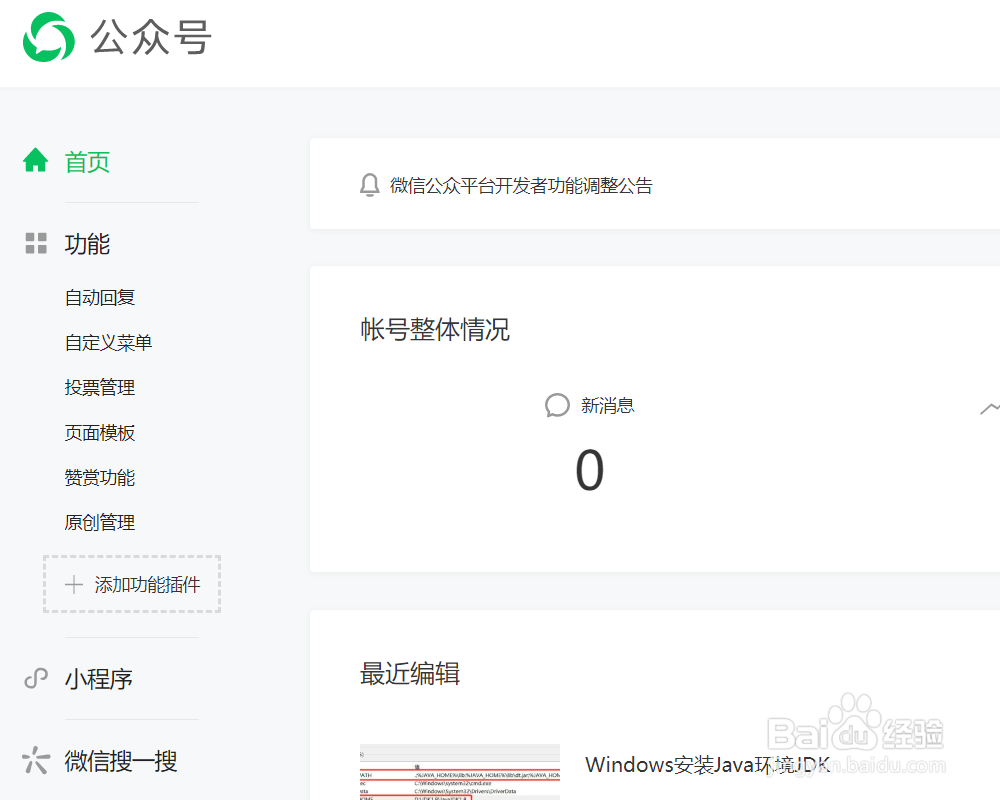Collapse the 帐号整体情况 panel chevron

click(x=989, y=408)
